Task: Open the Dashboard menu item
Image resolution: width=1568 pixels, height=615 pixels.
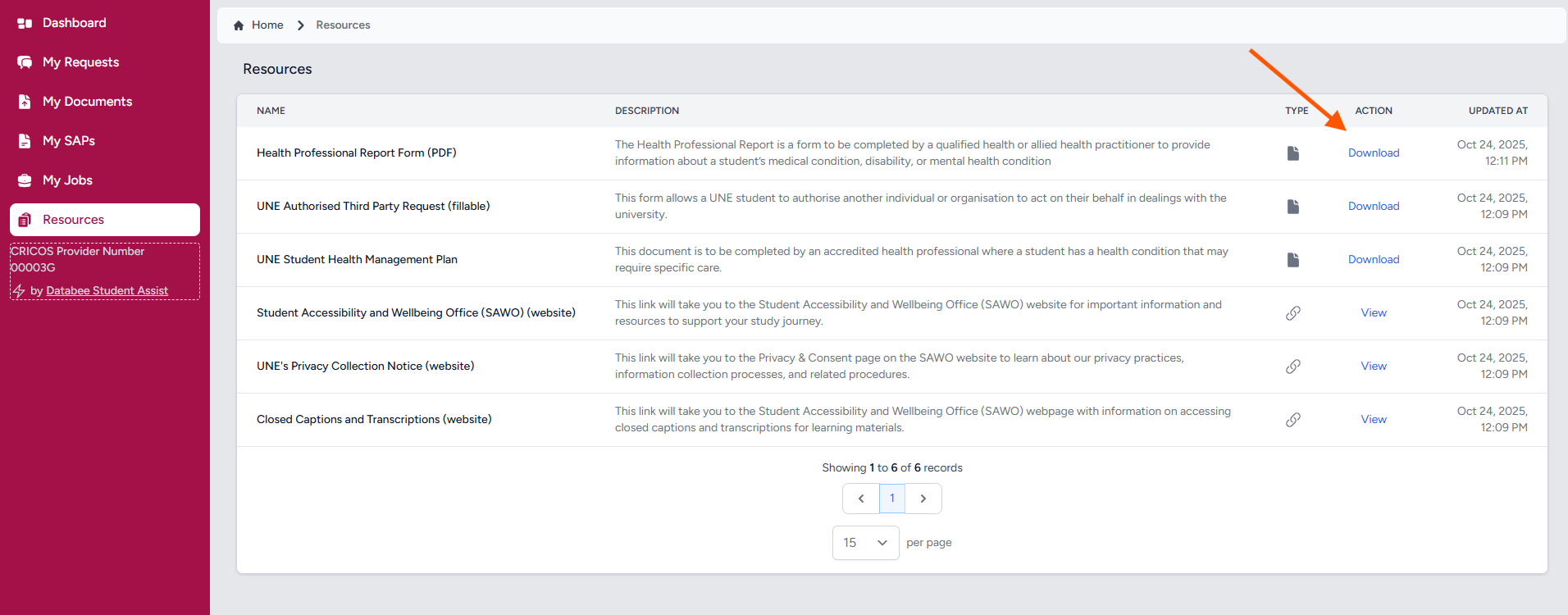Action: (x=105, y=23)
